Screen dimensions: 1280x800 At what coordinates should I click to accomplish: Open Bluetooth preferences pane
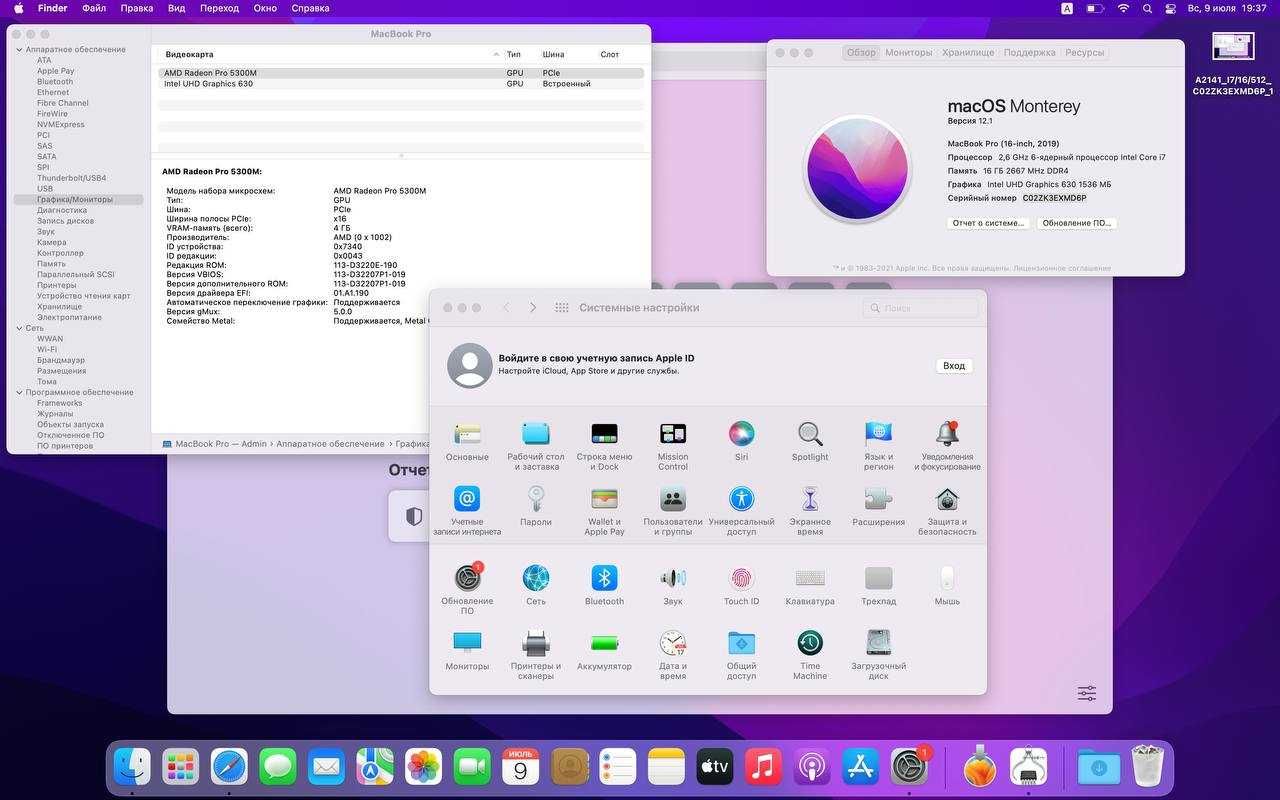point(604,578)
